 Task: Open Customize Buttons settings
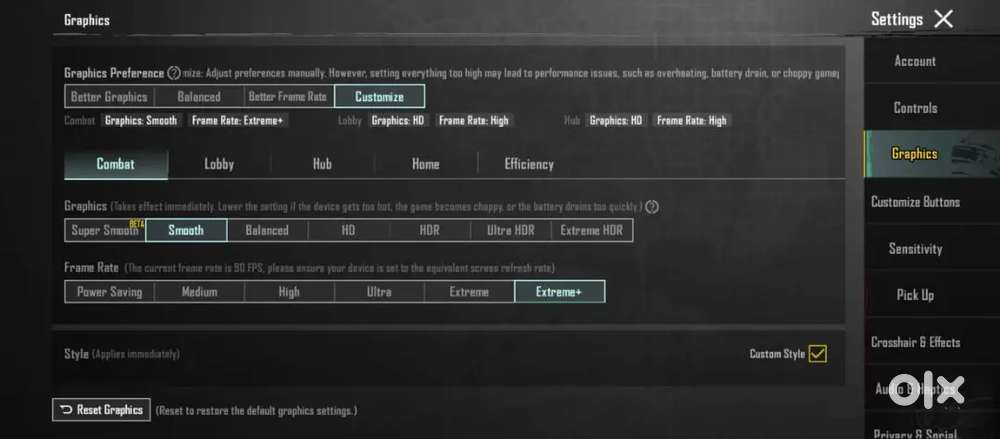[x=914, y=202]
